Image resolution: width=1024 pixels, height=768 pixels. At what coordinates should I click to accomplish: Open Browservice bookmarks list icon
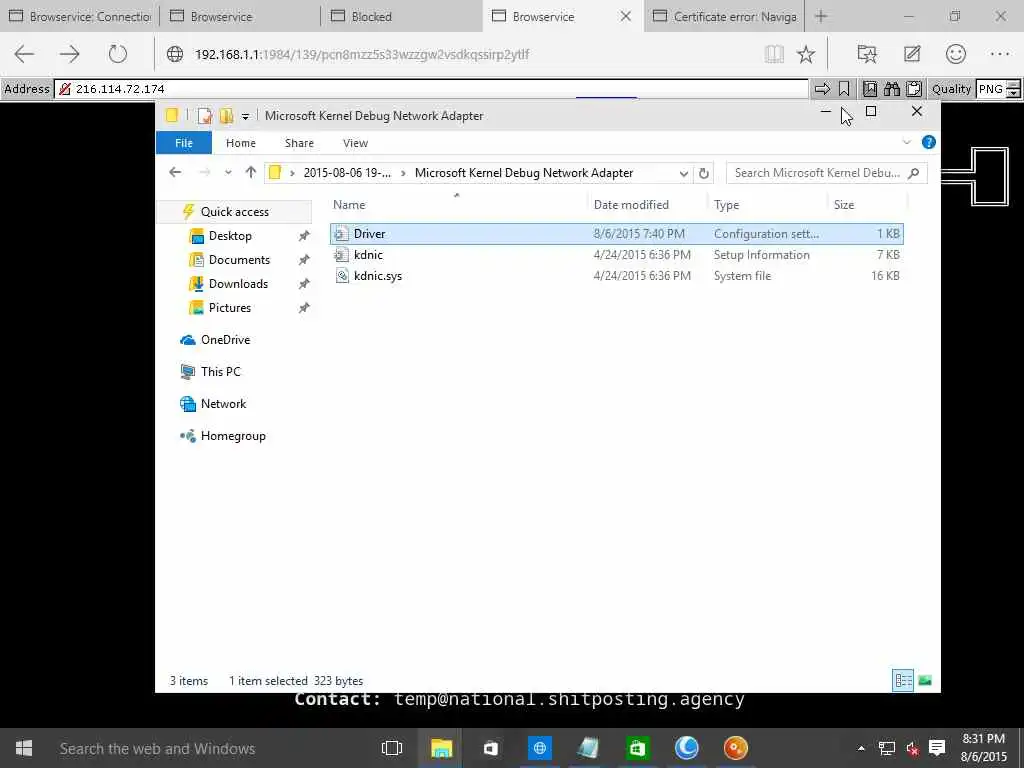click(870, 89)
